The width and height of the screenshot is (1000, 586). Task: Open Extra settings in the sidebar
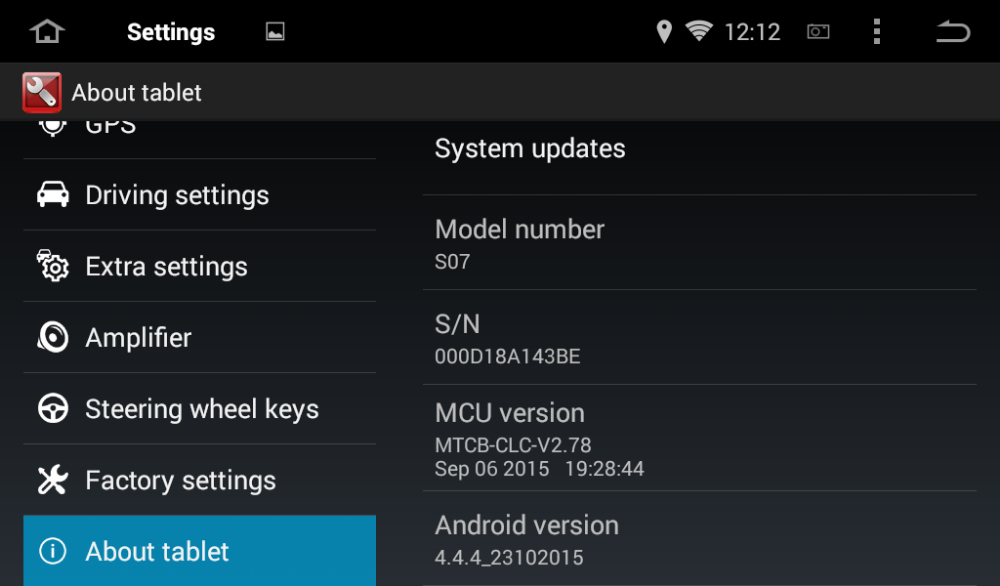click(x=200, y=266)
